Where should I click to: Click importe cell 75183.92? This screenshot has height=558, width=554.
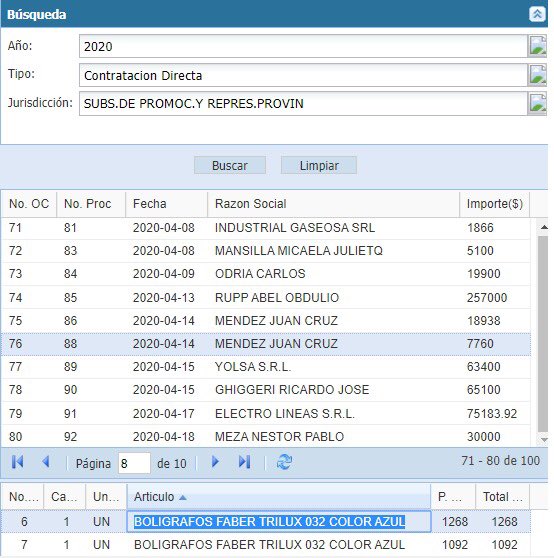492,414
